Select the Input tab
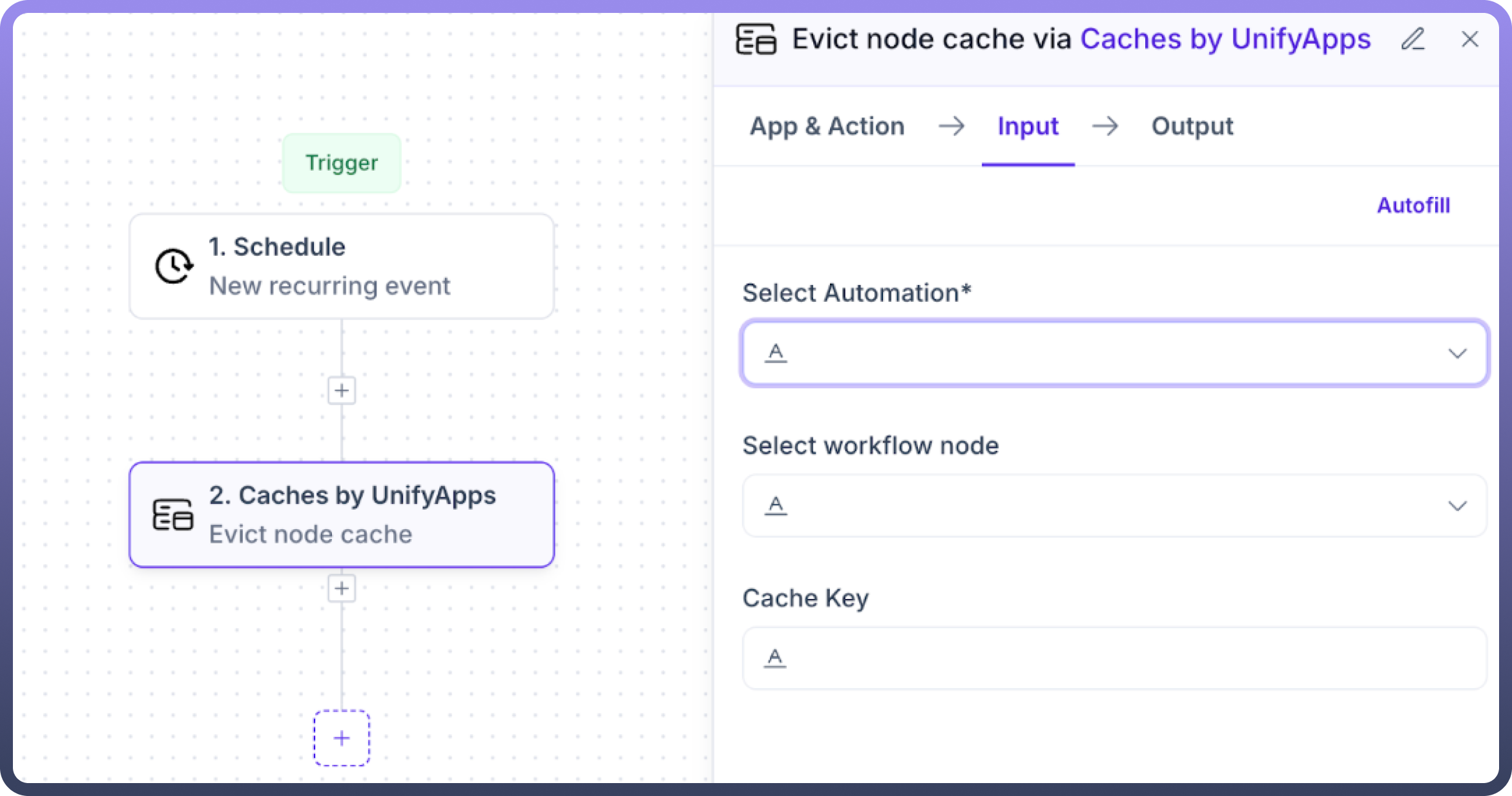 click(x=1028, y=126)
